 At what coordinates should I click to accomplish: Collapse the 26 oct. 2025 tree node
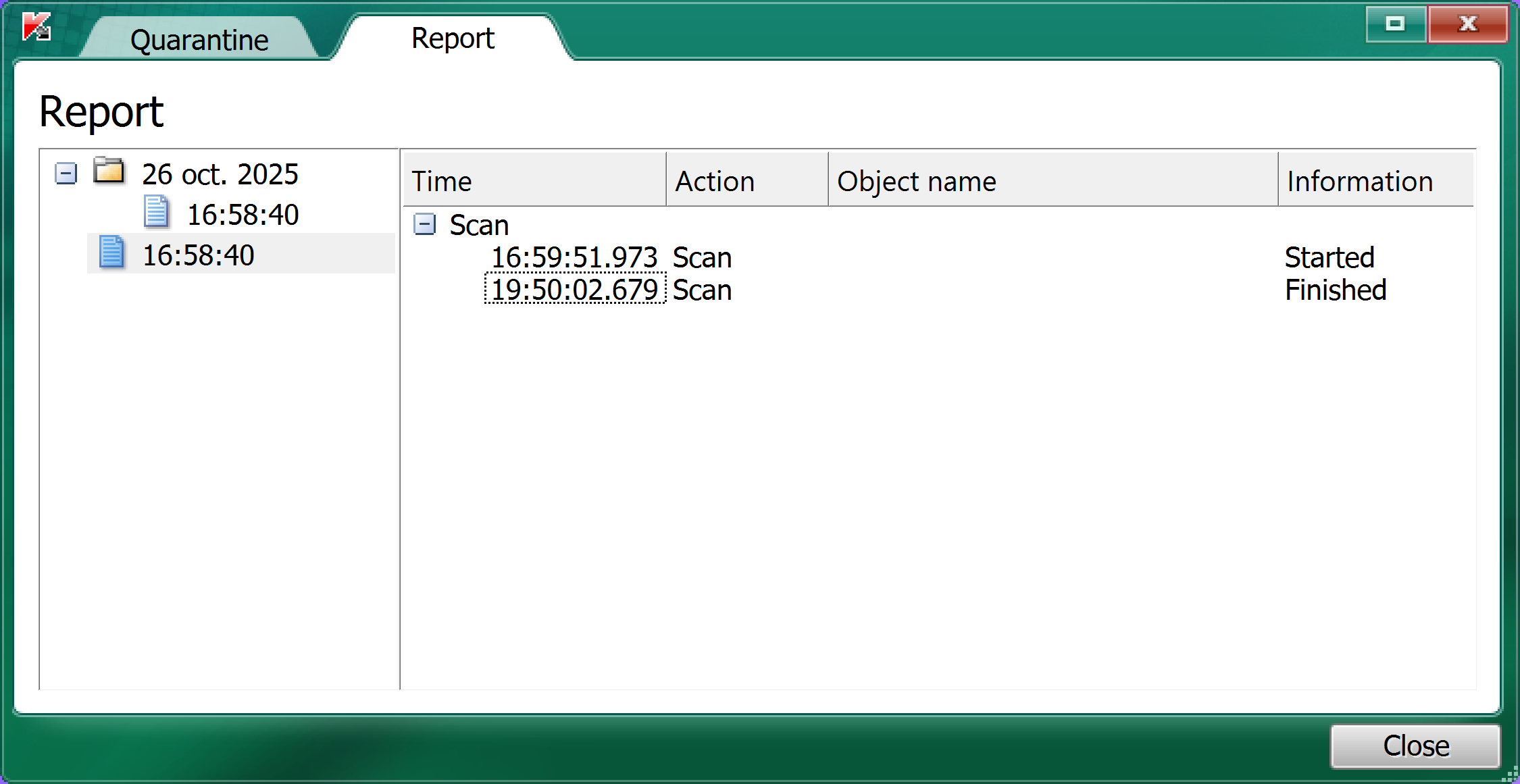[66, 174]
